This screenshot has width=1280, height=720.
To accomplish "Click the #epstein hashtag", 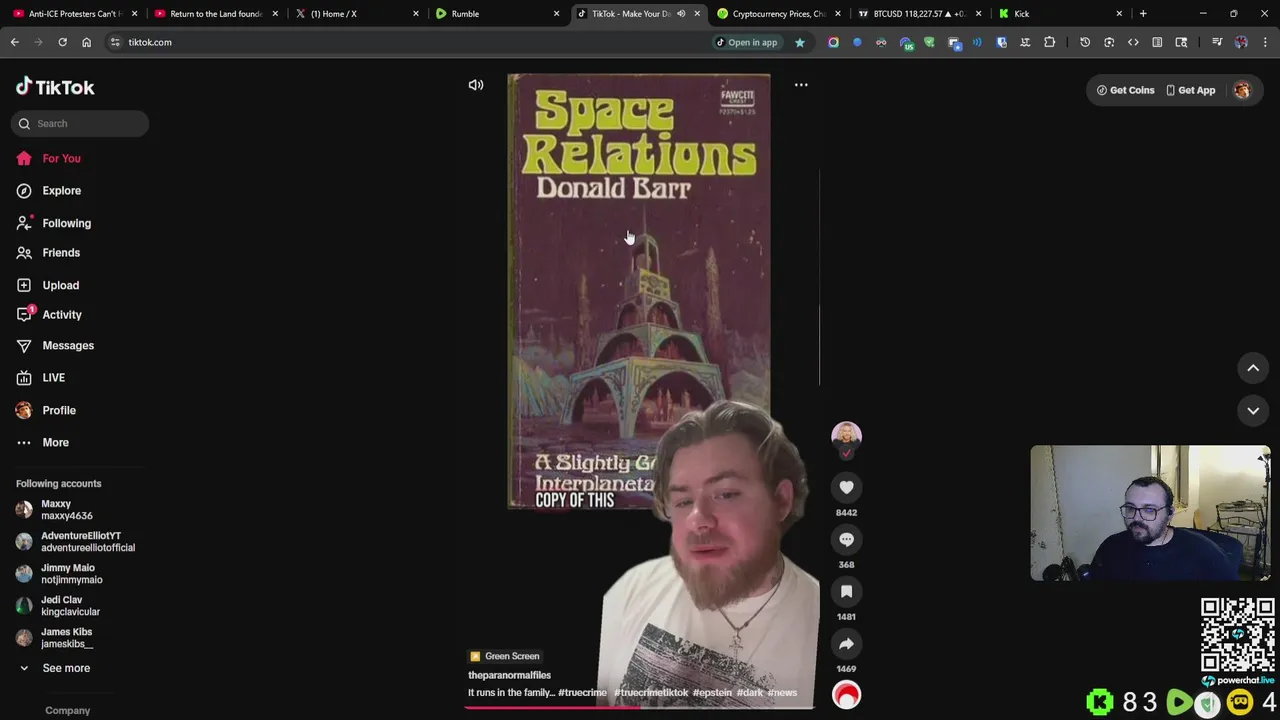I will pos(712,692).
